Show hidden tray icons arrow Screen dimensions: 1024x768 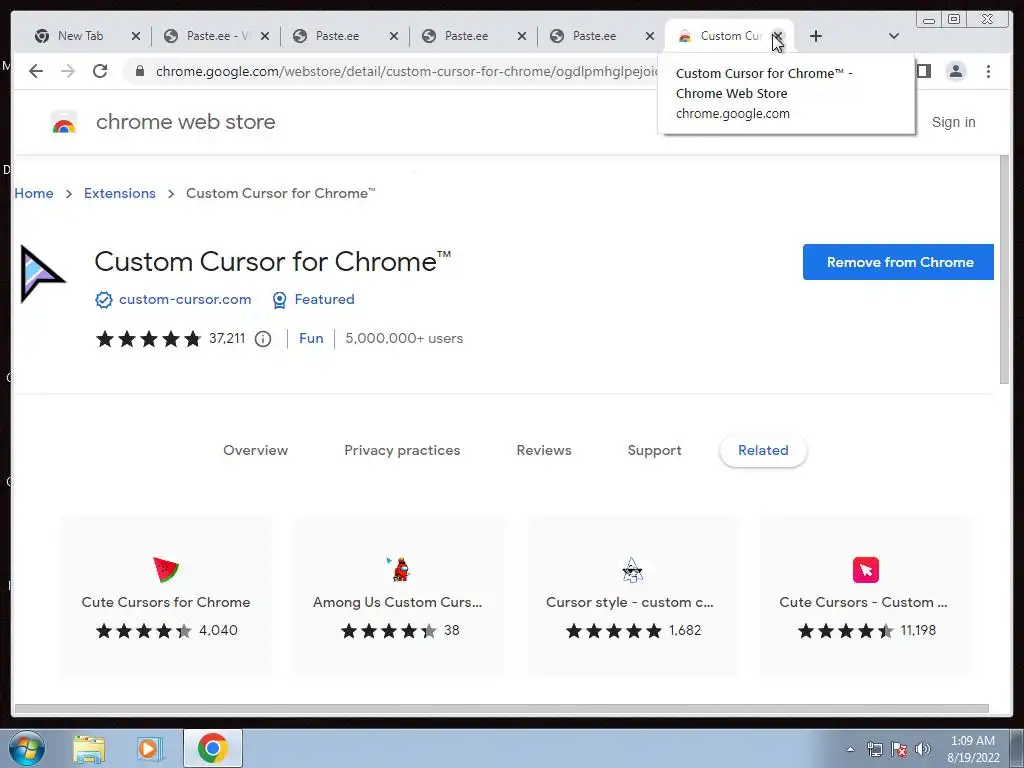coord(850,749)
